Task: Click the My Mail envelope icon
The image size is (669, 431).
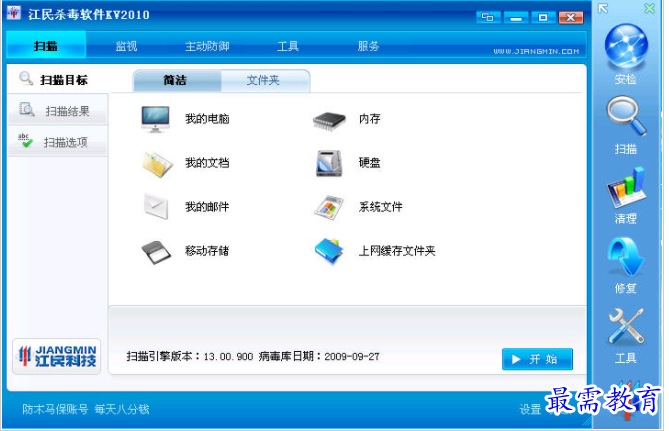Action: click(156, 207)
